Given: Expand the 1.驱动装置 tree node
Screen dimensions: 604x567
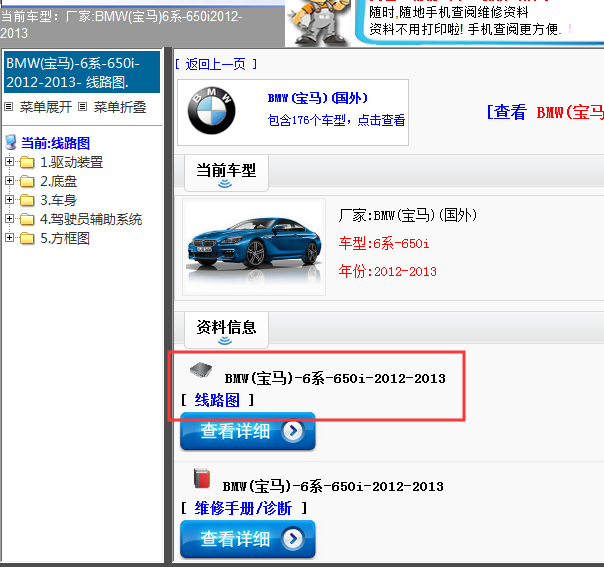Looking at the screenshot, I should 9,162.
